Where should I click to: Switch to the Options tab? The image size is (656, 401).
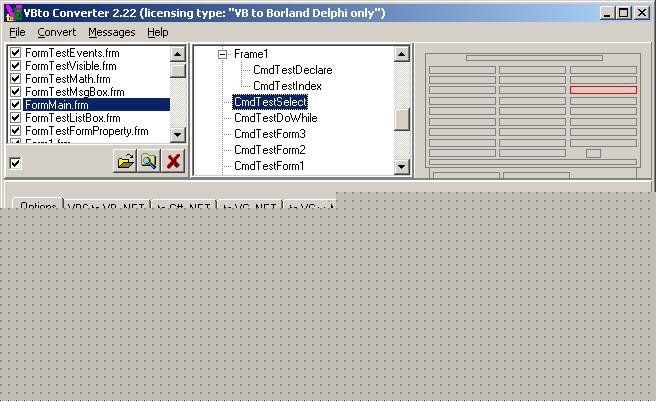[x=38, y=204]
